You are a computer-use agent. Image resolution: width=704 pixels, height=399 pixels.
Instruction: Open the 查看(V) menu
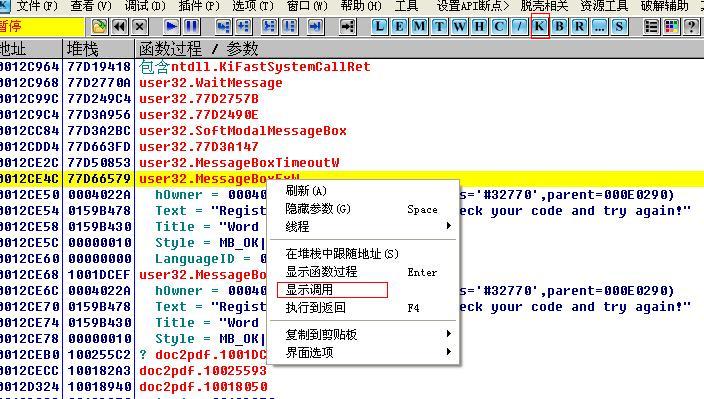coord(91,6)
